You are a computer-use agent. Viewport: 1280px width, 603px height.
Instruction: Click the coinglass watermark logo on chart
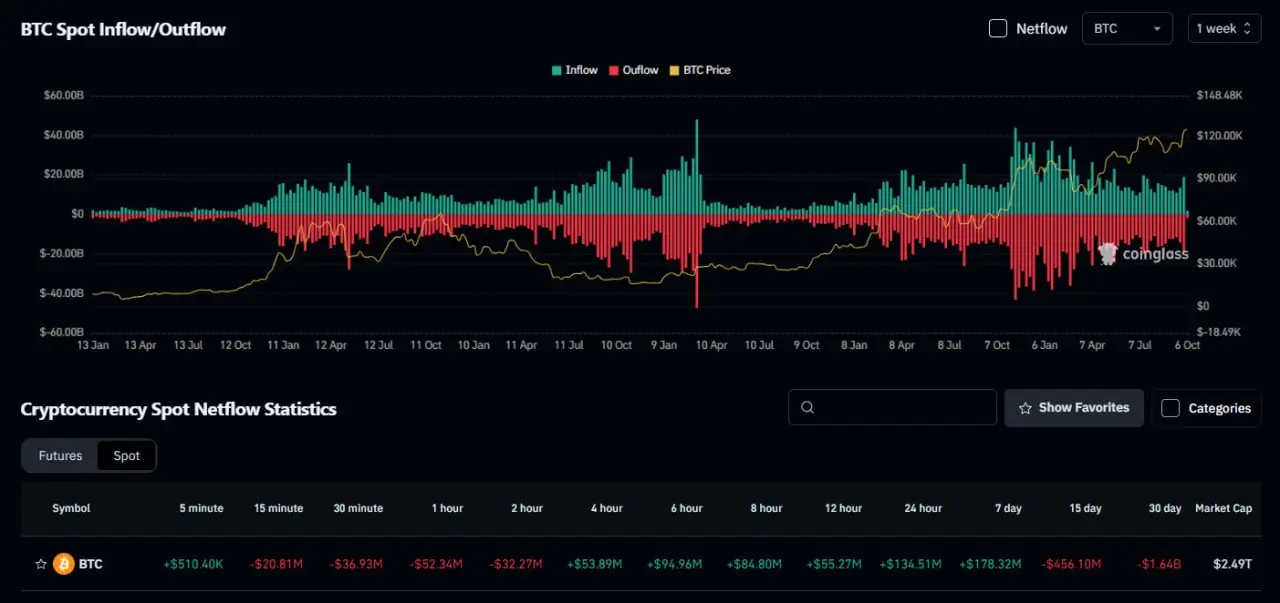click(x=1107, y=254)
